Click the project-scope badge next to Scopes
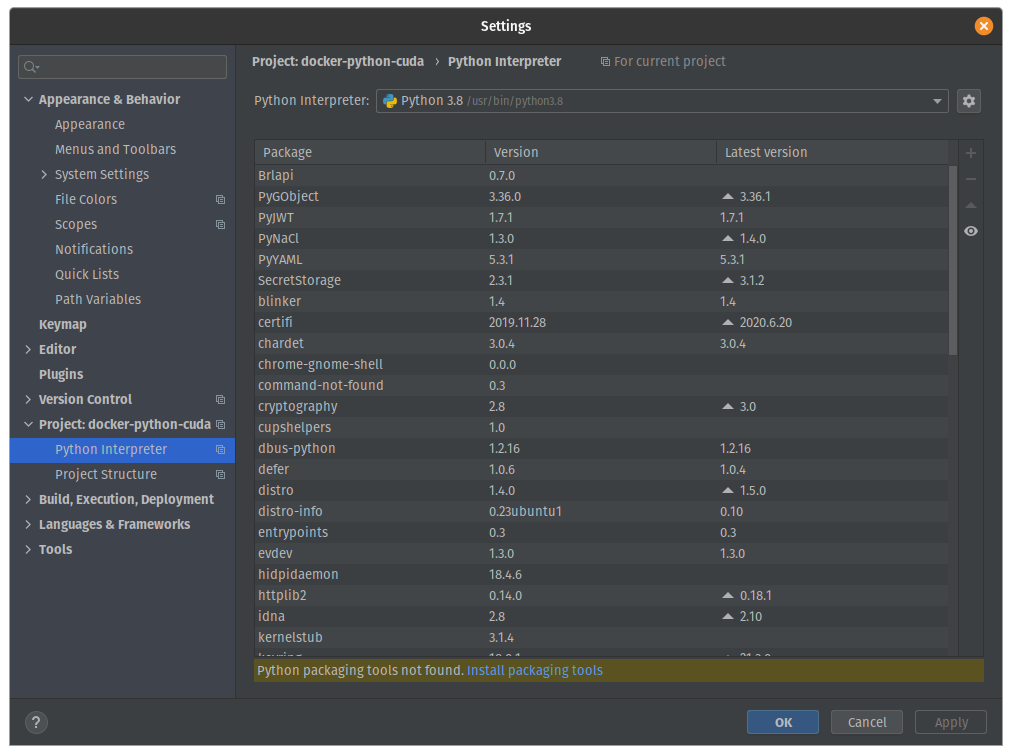Viewport: 1012px width, 755px height. [x=220, y=224]
